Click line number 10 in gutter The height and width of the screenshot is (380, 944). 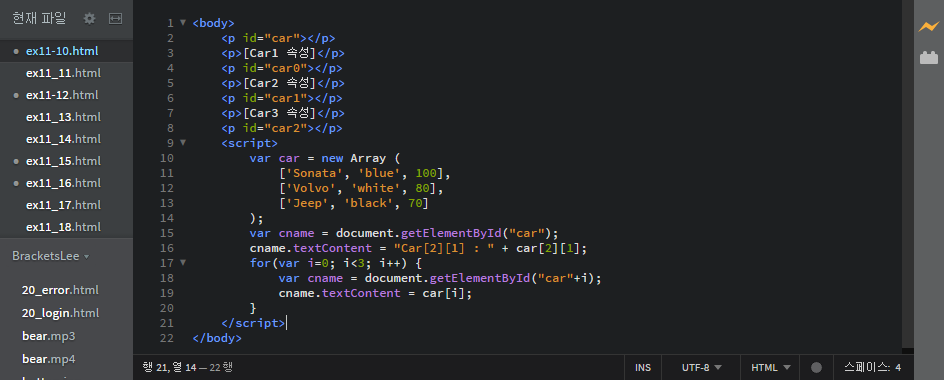pyautogui.click(x=167, y=158)
